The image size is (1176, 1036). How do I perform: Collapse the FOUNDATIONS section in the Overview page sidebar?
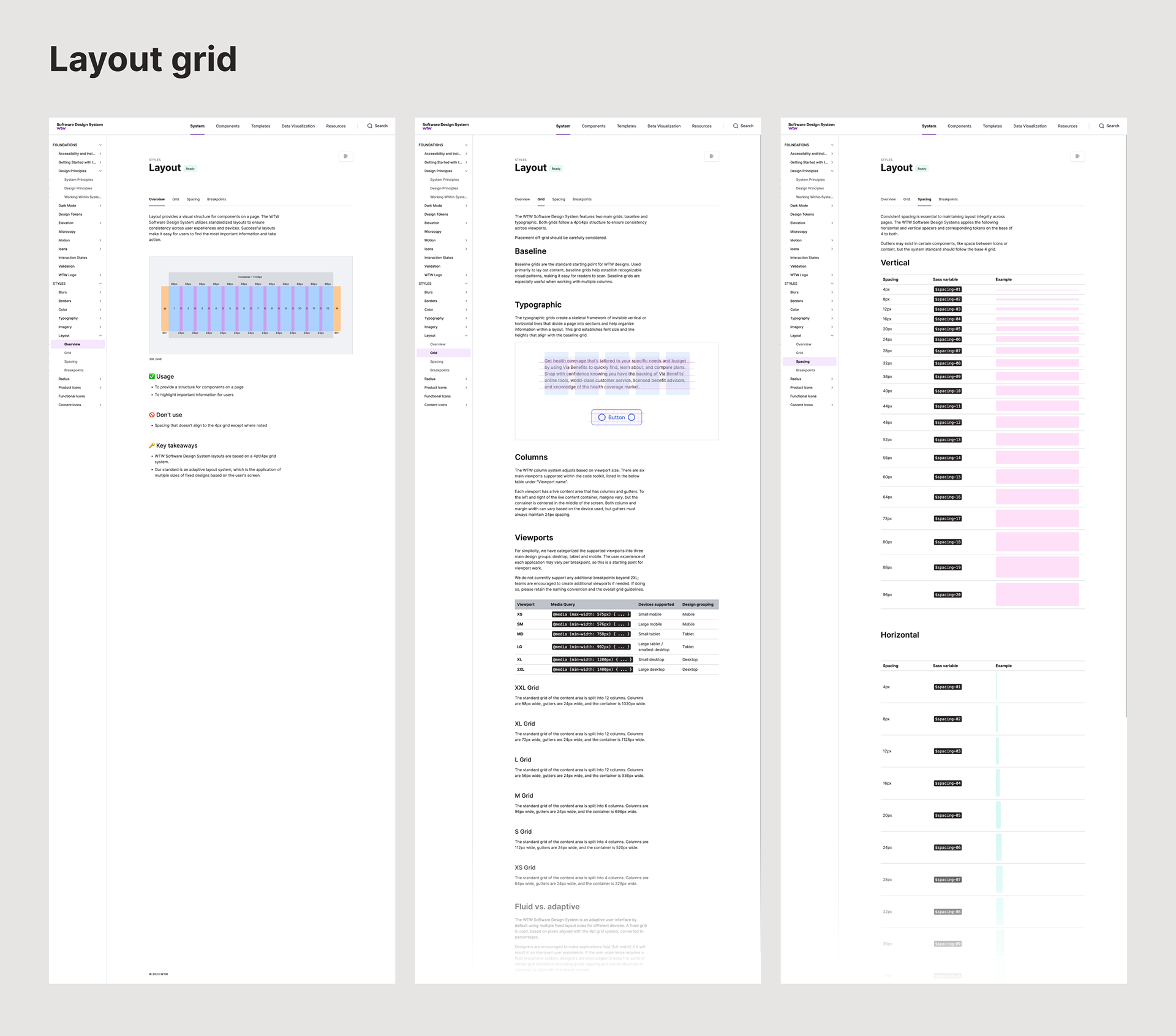coord(100,145)
